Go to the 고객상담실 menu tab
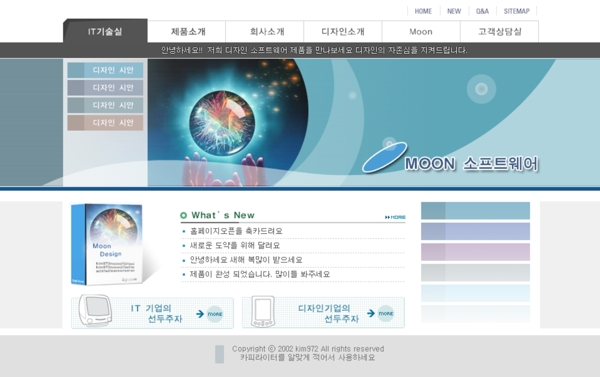Screen dimensions: 600x377 click(x=499, y=31)
